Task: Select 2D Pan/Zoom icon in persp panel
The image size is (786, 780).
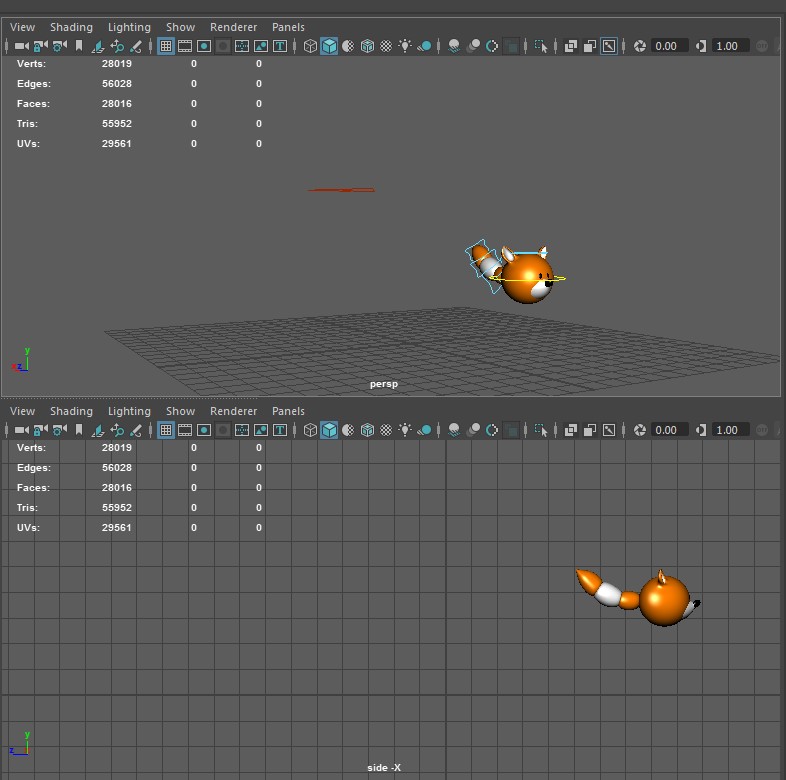Action: pos(117,46)
